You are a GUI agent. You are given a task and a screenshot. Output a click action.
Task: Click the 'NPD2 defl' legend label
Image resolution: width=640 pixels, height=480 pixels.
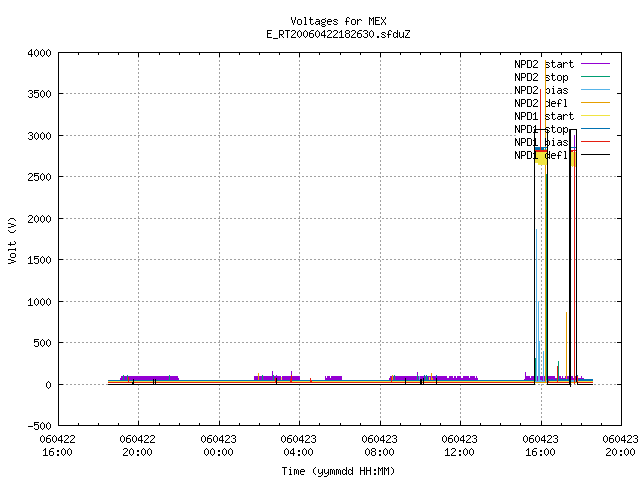coord(541,103)
